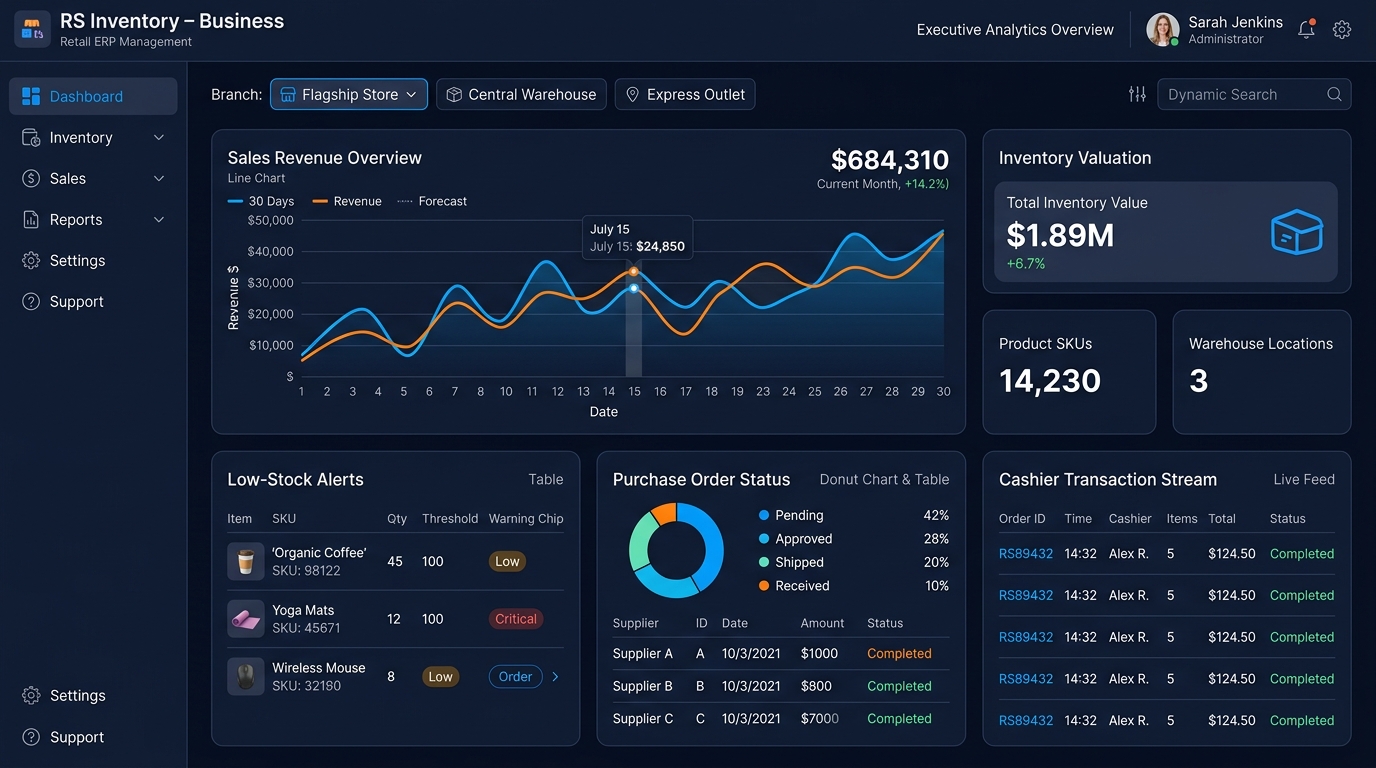Open the Warehouse Locations card

[x=1261, y=371]
